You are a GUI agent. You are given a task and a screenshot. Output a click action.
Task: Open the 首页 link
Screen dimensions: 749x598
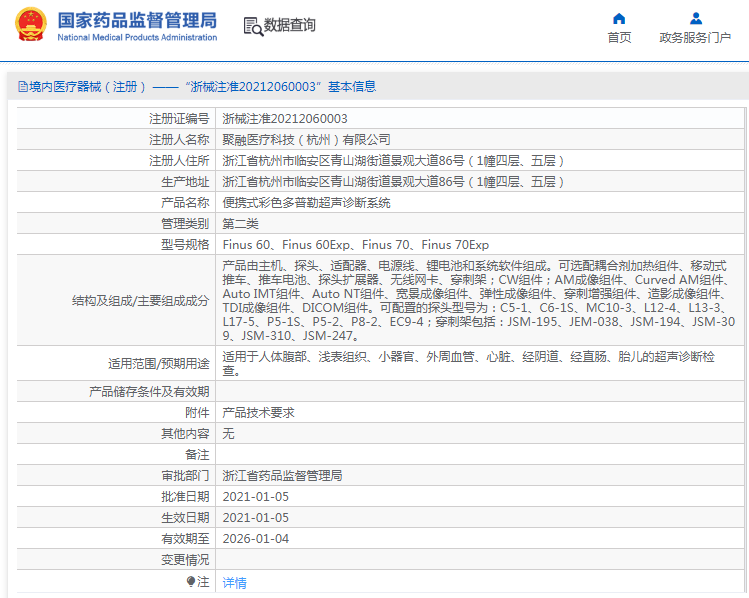pyautogui.click(x=619, y=37)
